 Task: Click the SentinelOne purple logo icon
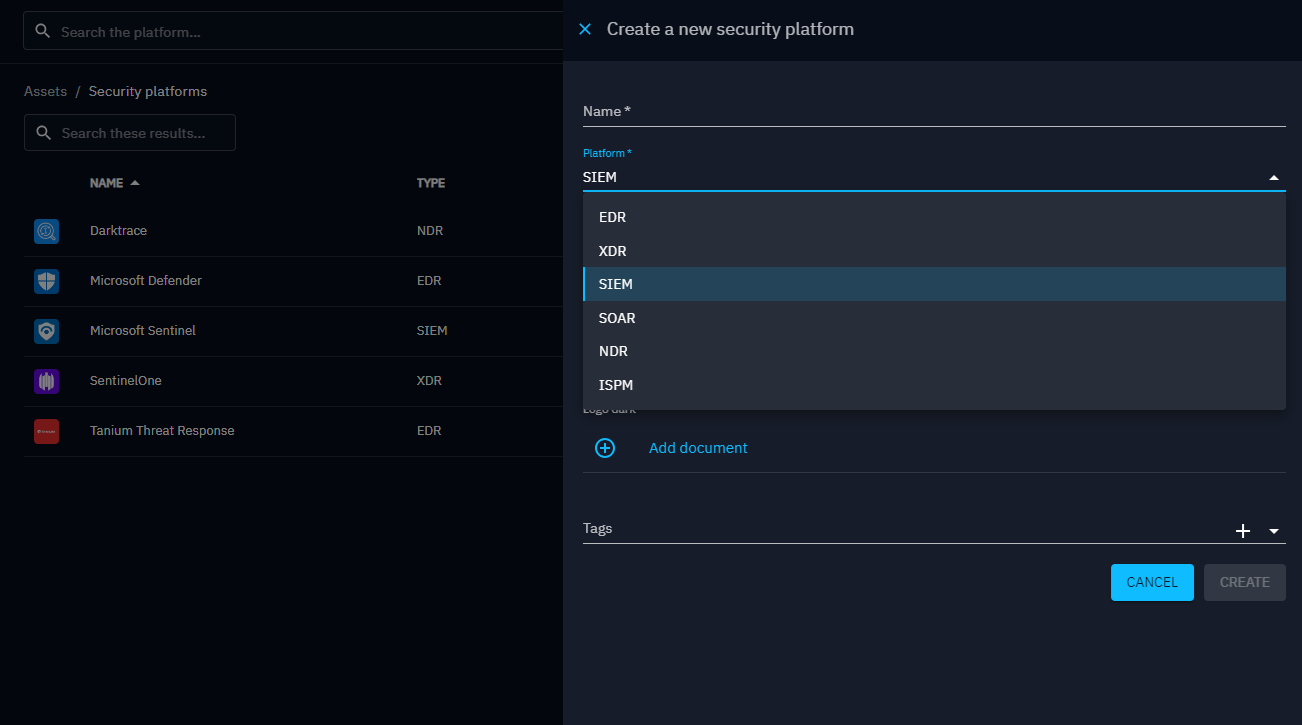(x=46, y=381)
